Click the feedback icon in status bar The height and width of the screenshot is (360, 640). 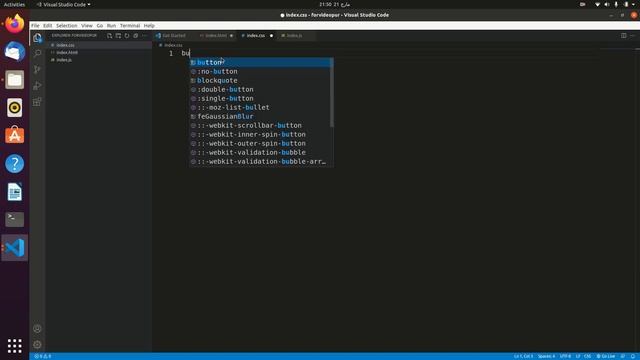[x=623, y=356]
